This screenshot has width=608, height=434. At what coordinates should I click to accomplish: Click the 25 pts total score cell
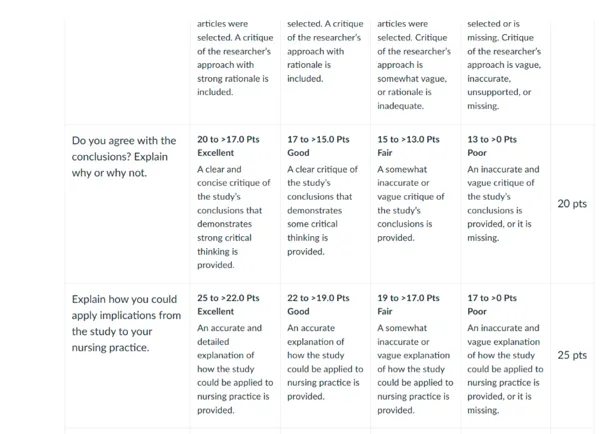(572, 355)
